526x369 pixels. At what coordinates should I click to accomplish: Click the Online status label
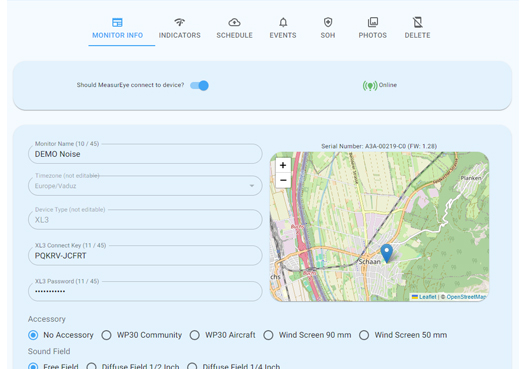point(388,85)
